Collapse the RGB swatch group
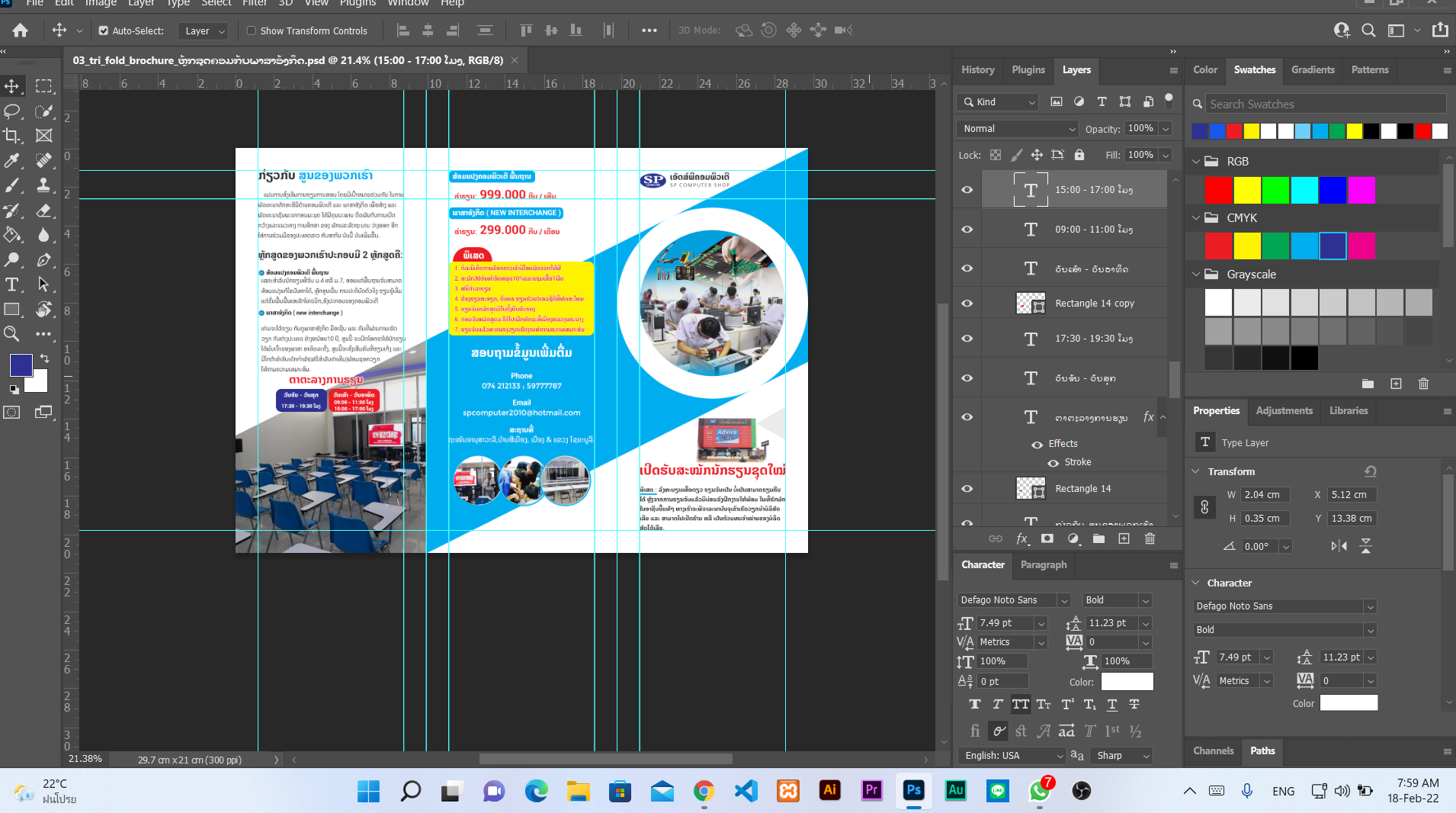The height and width of the screenshot is (813, 1456). [x=1195, y=161]
